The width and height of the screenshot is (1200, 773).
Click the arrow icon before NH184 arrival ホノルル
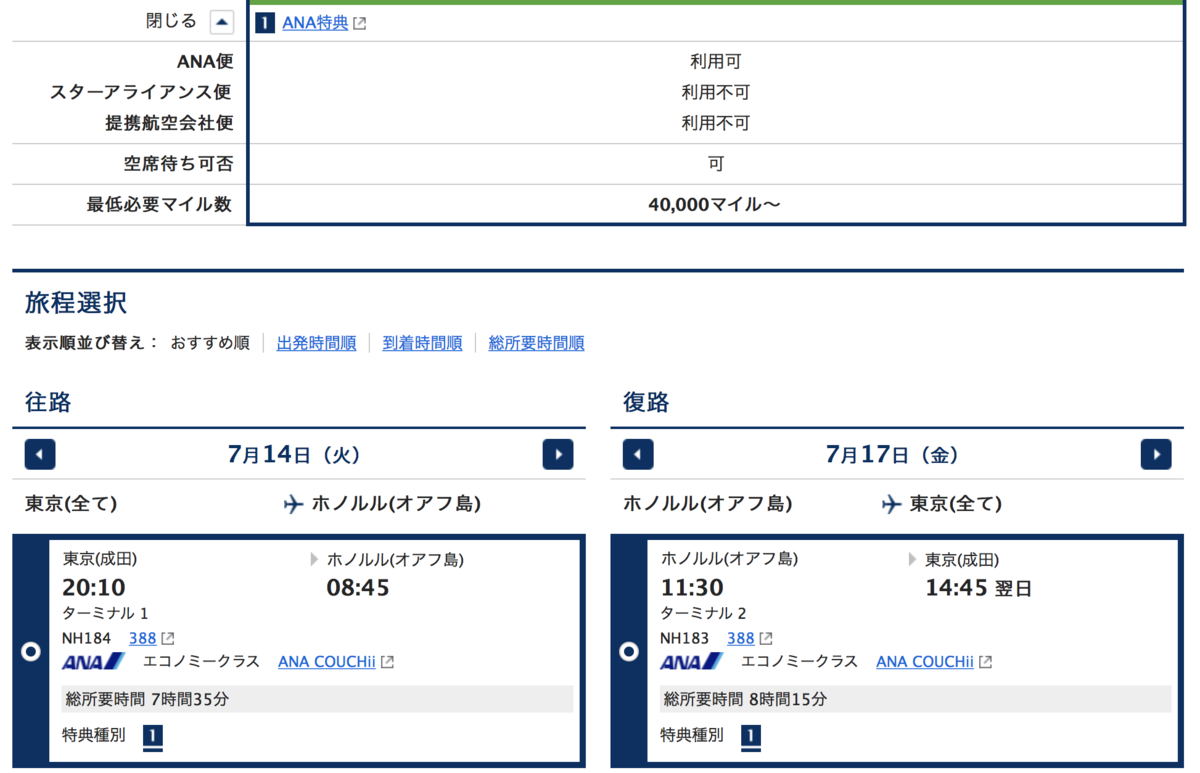pyautogui.click(x=315, y=560)
